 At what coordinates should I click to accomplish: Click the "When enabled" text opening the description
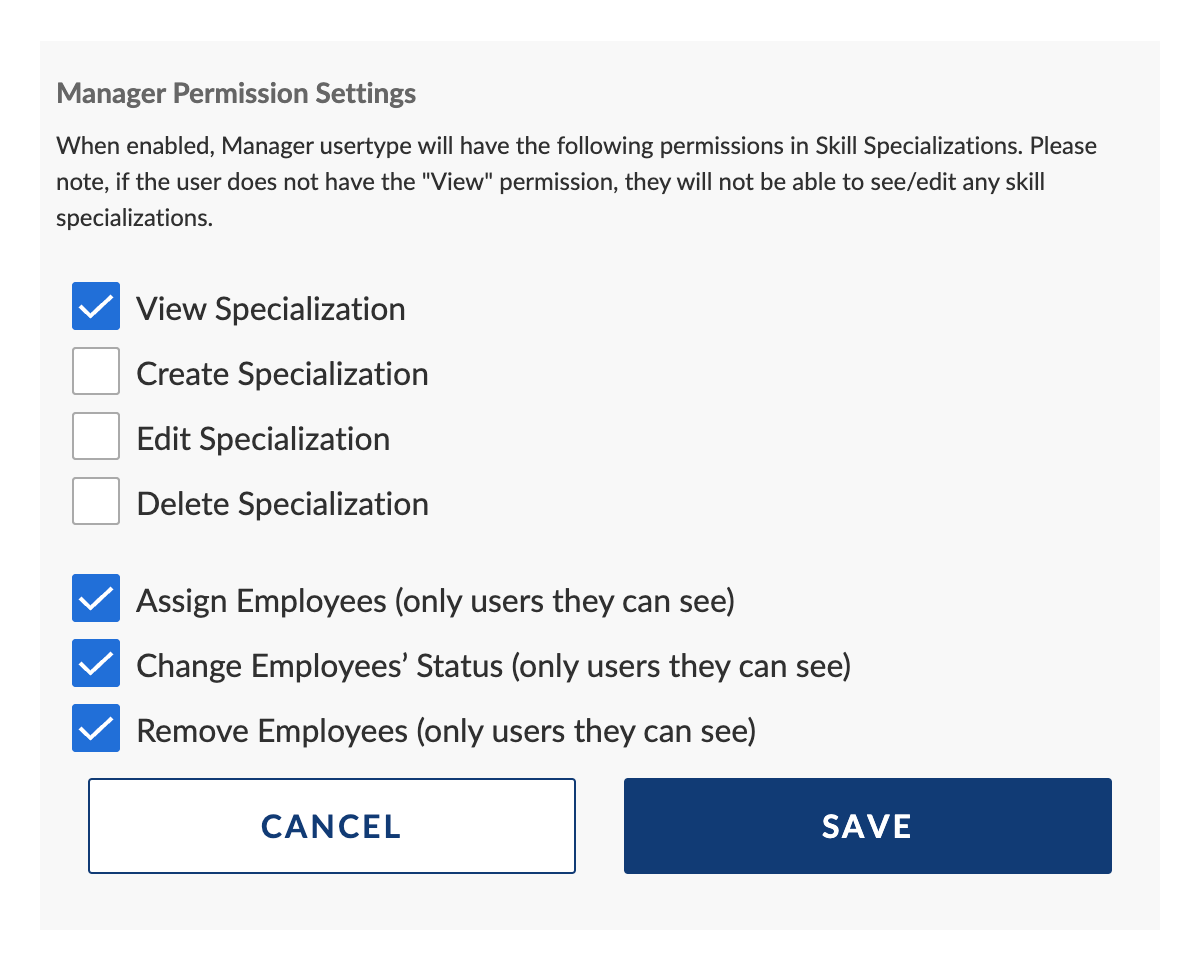pos(134,146)
